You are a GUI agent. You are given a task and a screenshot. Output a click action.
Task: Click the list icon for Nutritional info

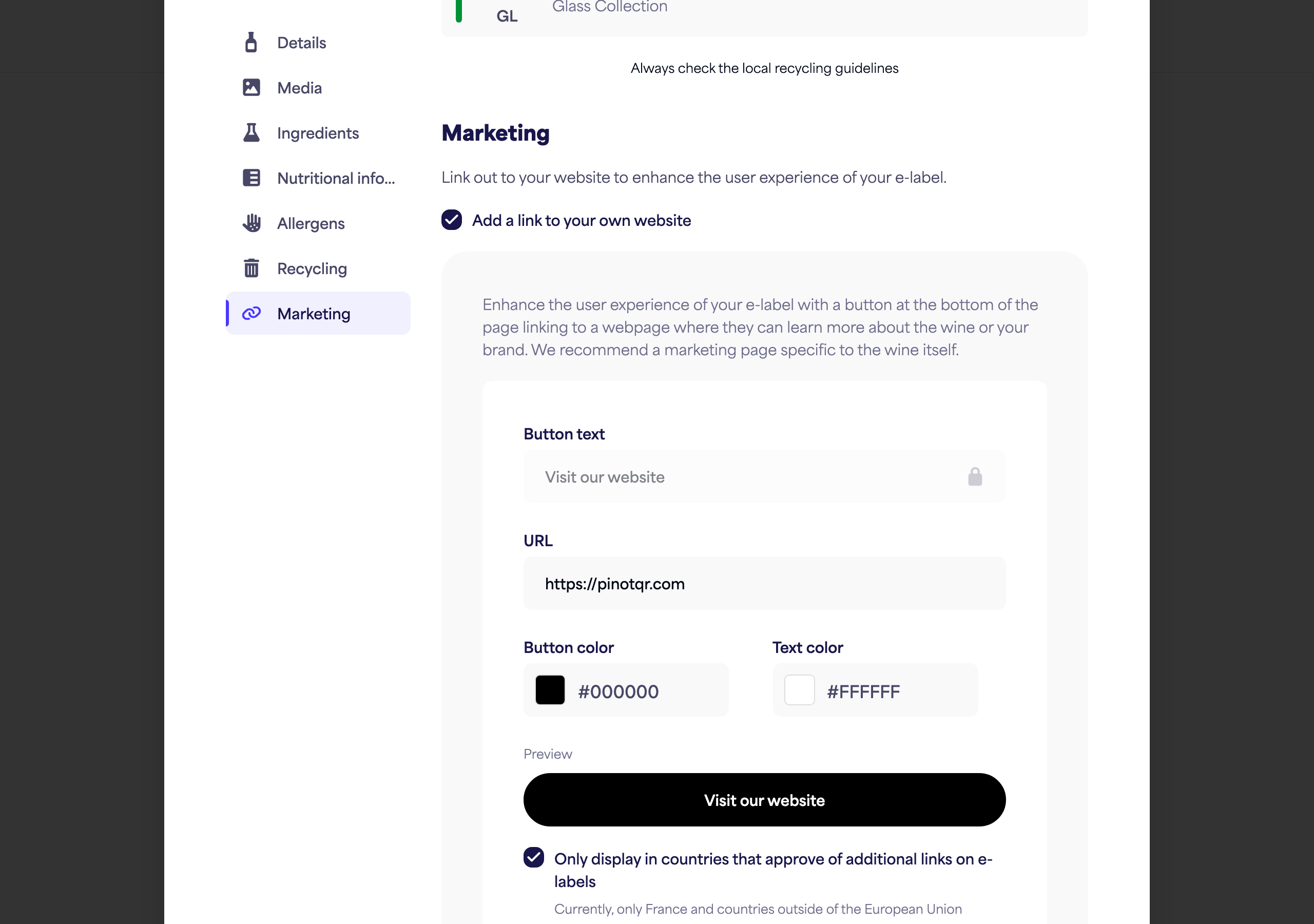point(251,178)
